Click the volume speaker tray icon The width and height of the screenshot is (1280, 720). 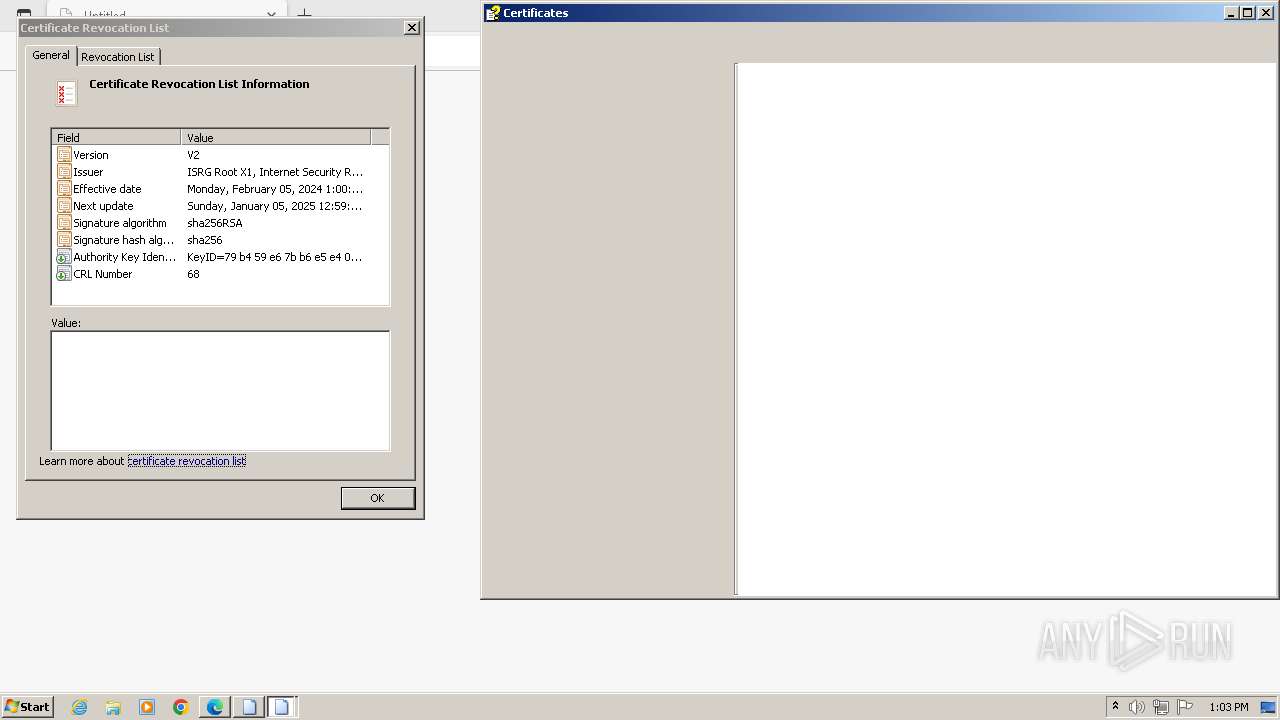(1137, 707)
